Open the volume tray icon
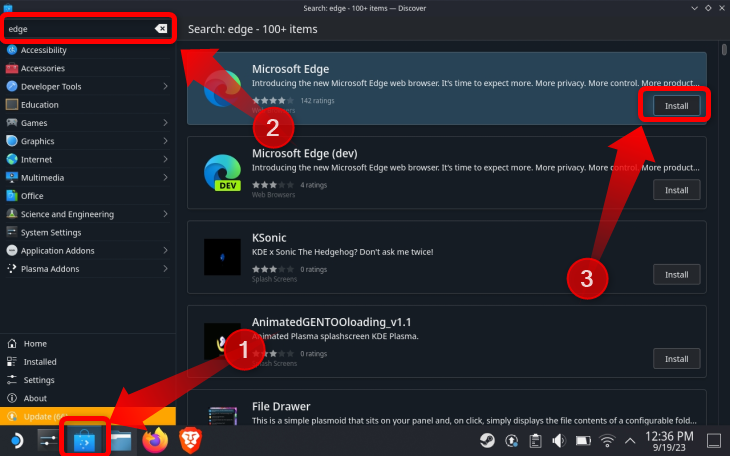The width and height of the screenshot is (730, 456). [559, 440]
